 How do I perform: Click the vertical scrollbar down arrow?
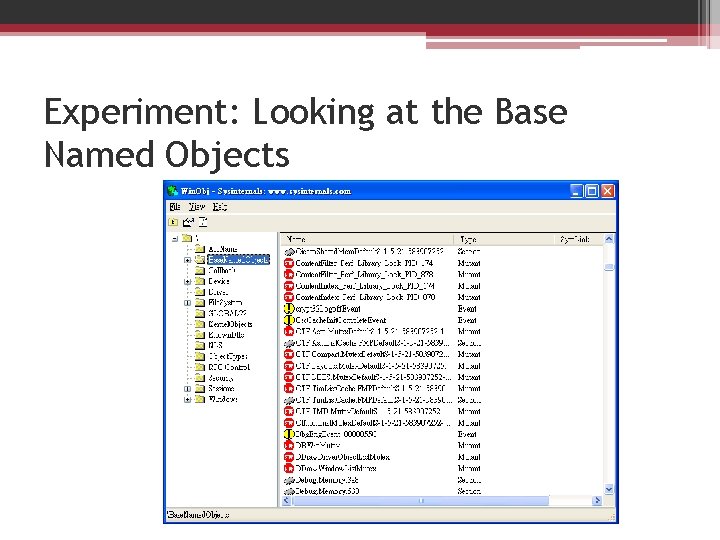(609, 489)
